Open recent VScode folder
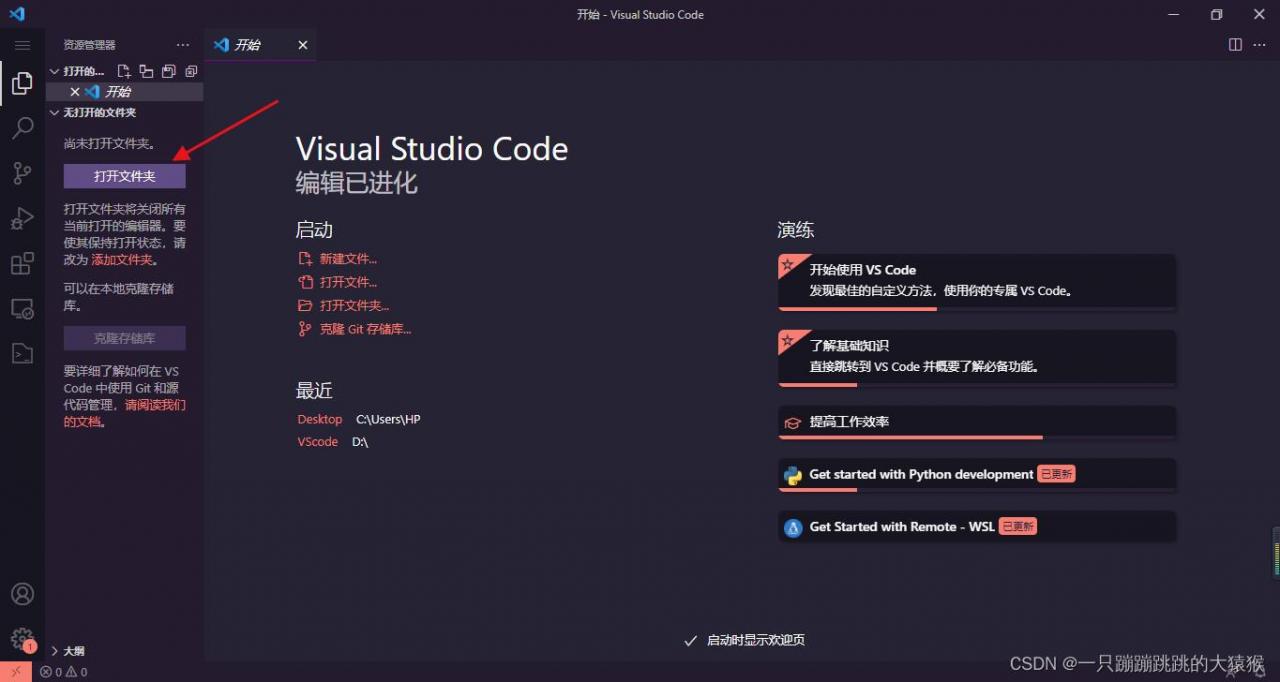Screen dimensions: 1280x682 (x=318, y=441)
